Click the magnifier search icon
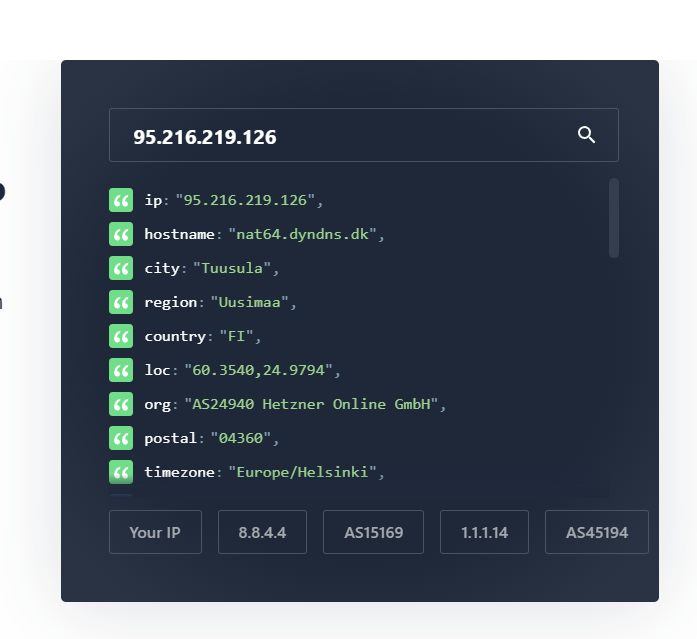This screenshot has height=639, width=697. (586, 135)
